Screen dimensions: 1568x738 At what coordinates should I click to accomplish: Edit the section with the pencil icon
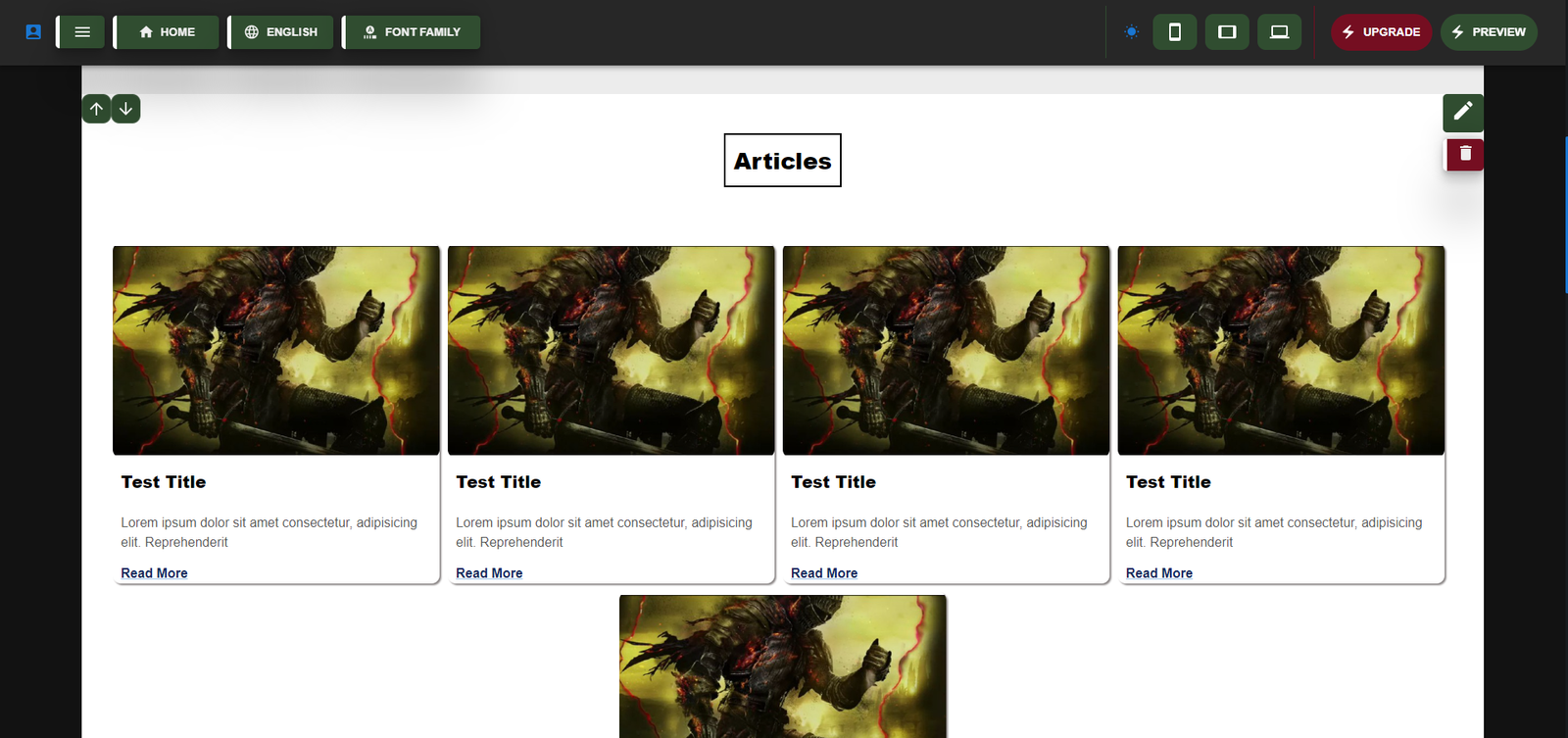1463,112
